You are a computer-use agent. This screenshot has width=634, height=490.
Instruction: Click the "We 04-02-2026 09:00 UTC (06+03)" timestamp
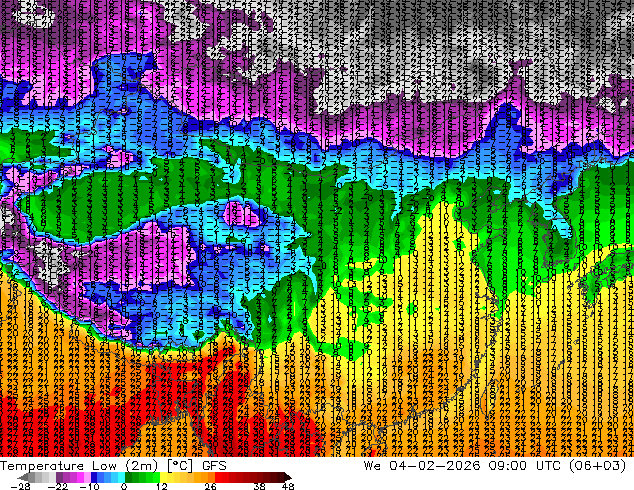pyautogui.click(x=495, y=466)
